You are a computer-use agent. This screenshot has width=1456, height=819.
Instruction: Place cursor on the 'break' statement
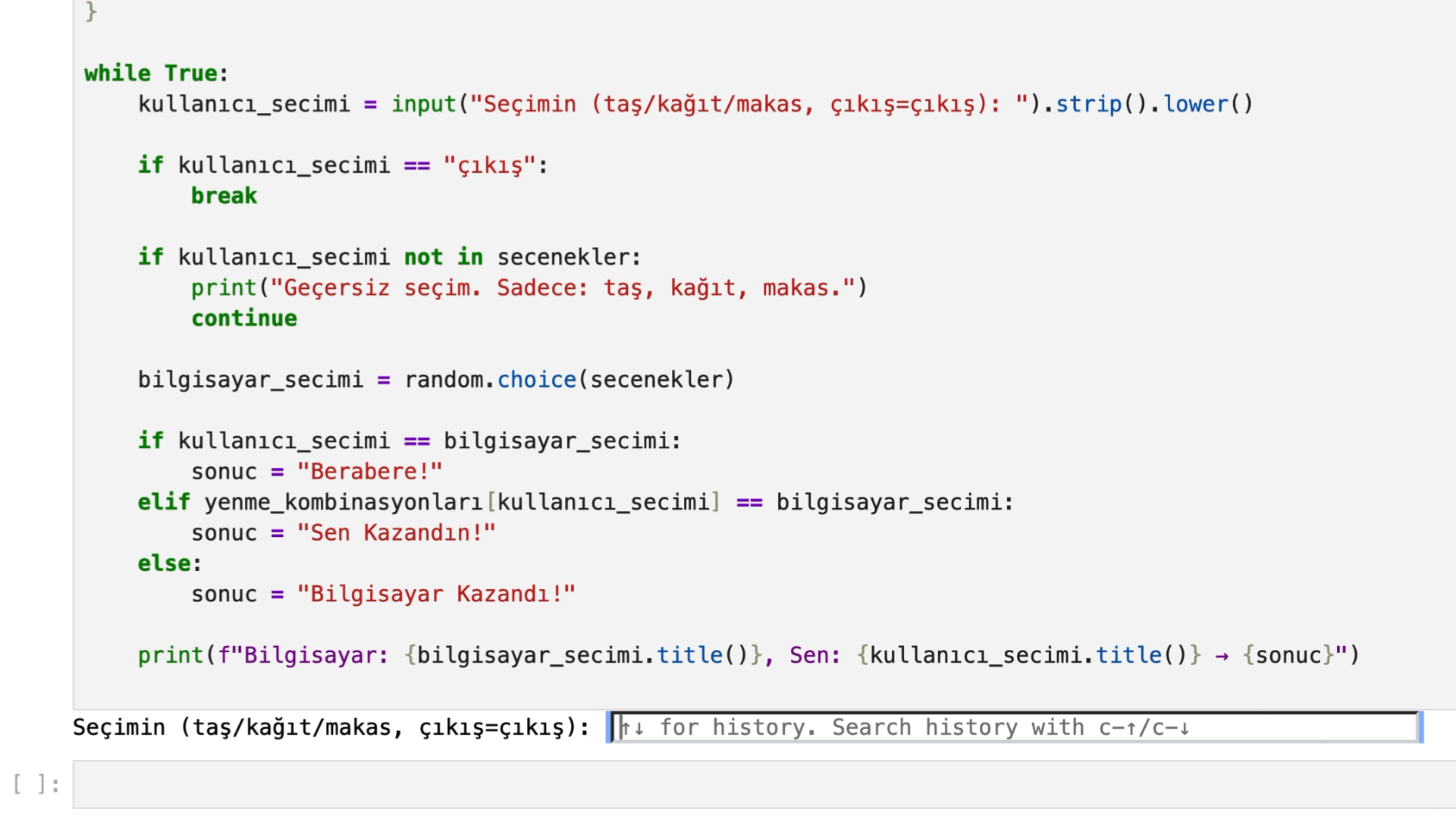224,196
